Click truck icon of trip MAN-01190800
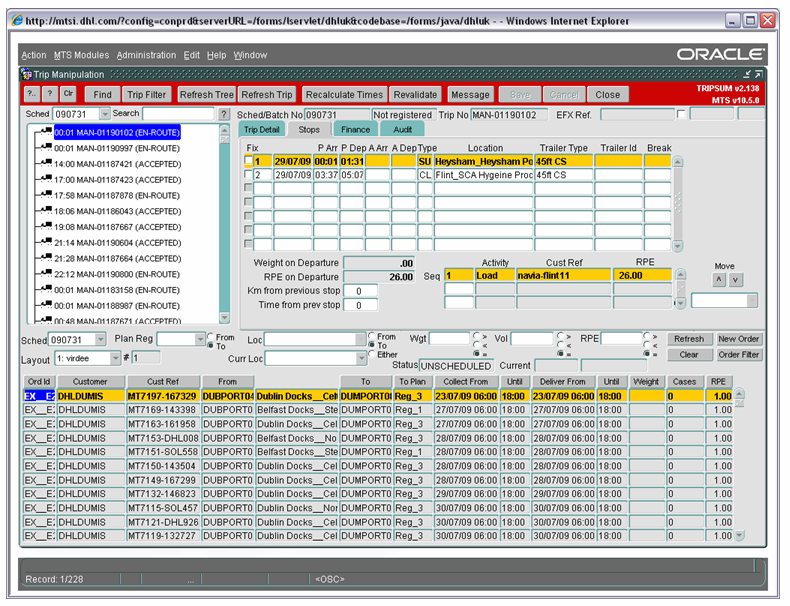 coord(46,273)
